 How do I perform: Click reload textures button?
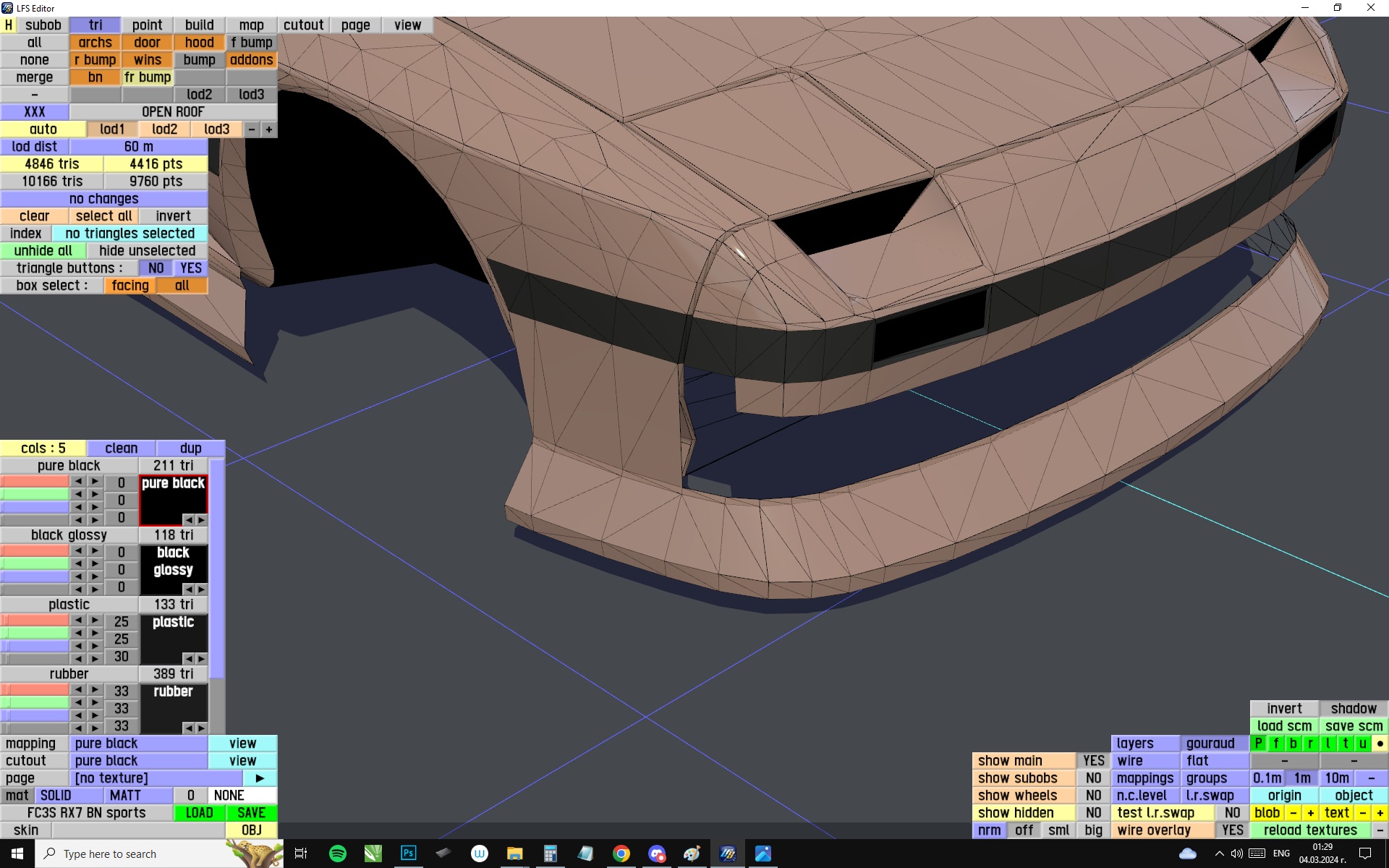coord(1309,830)
